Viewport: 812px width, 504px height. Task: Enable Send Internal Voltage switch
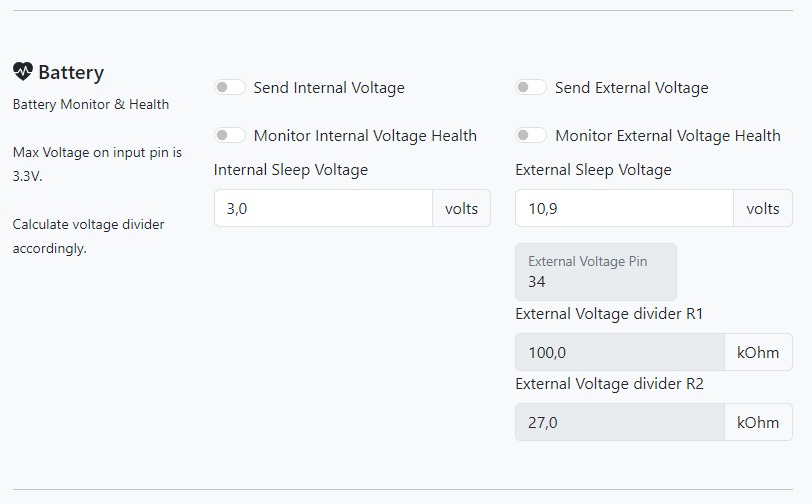230,88
